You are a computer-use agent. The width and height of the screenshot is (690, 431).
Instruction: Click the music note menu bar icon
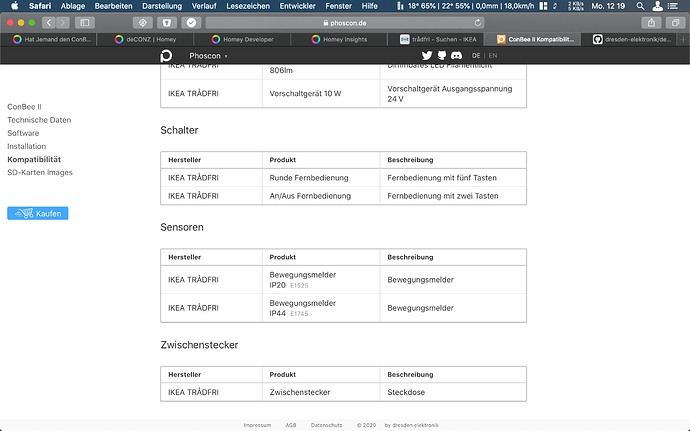(x=555, y=6)
